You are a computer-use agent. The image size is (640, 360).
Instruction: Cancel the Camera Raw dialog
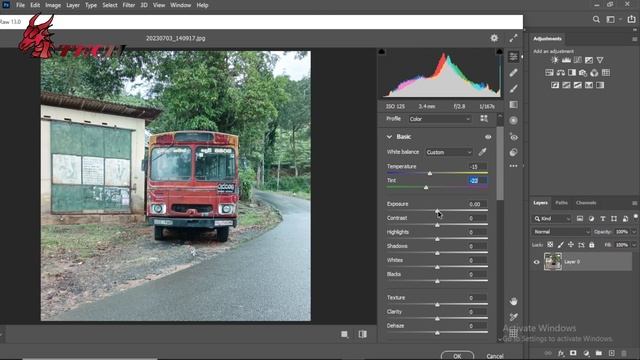coord(495,356)
